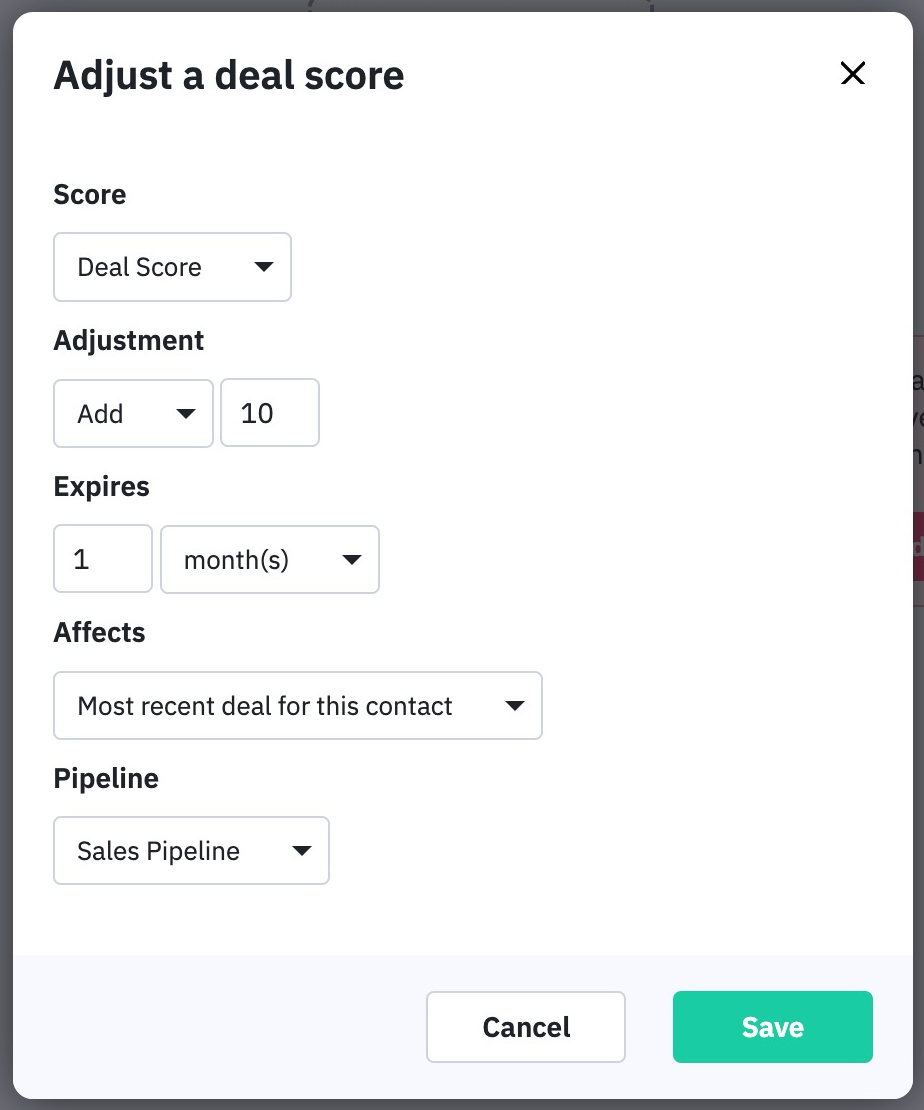Click the month(s) dropdown chevron

point(351,560)
